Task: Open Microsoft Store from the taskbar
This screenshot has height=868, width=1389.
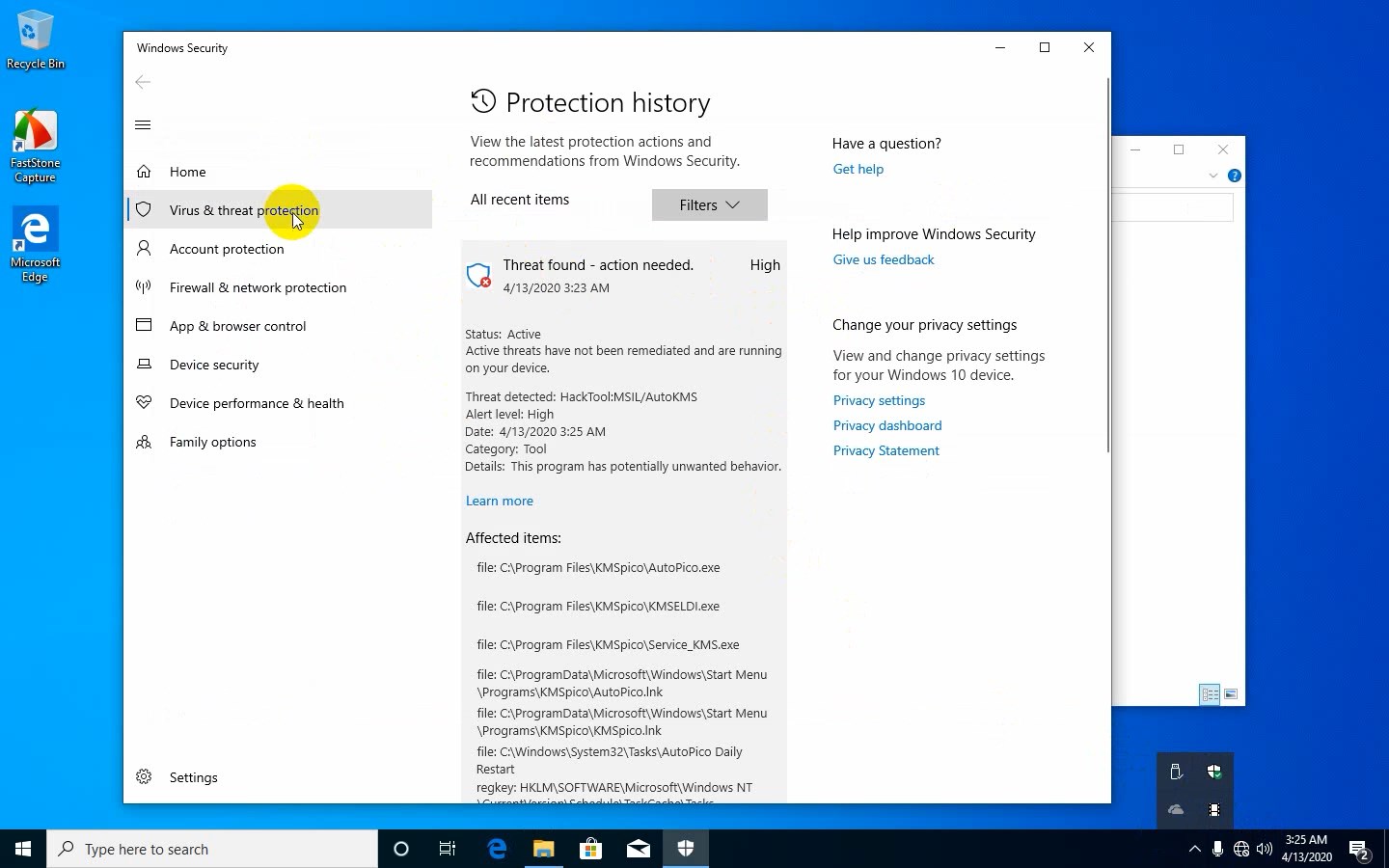Action: coord(591,849)
